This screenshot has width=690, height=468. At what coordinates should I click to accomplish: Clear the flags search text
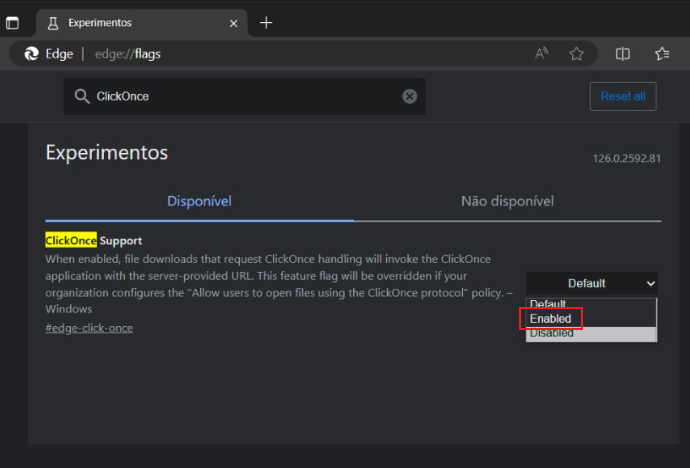click(409, 96)
